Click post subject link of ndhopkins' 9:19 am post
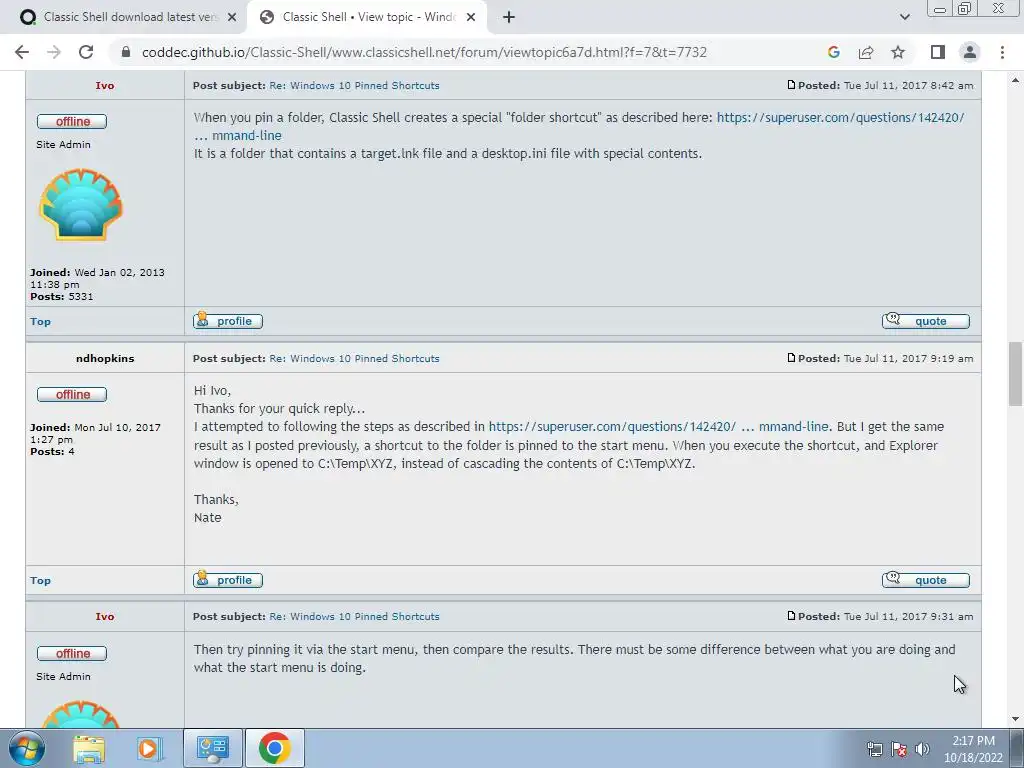Image resolution: width=1024 pixels, height=768 pixels. coord(354,359)
